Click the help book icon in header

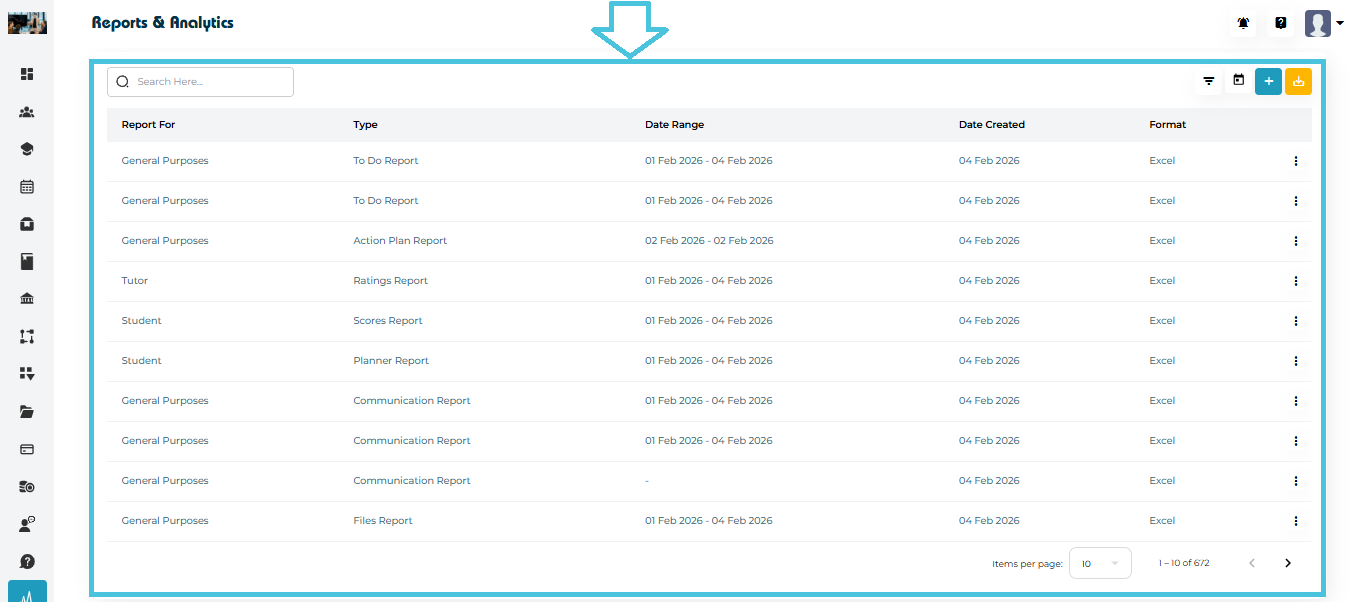[x=1280, y=23]
